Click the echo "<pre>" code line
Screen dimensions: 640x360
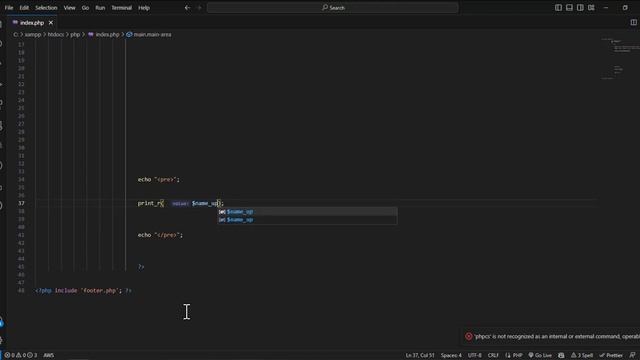pos(158,179)
